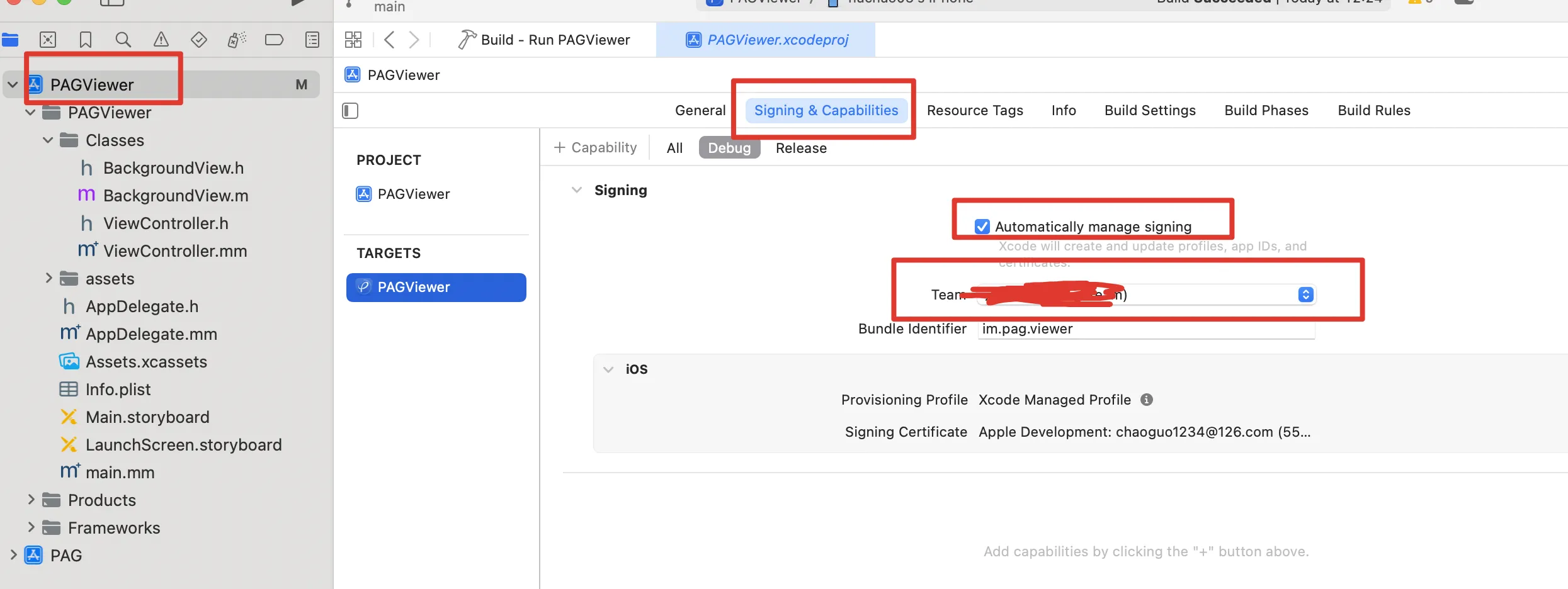Open the Team dropdown
Screen dimensions: 1568x589
pos(1146,294)
